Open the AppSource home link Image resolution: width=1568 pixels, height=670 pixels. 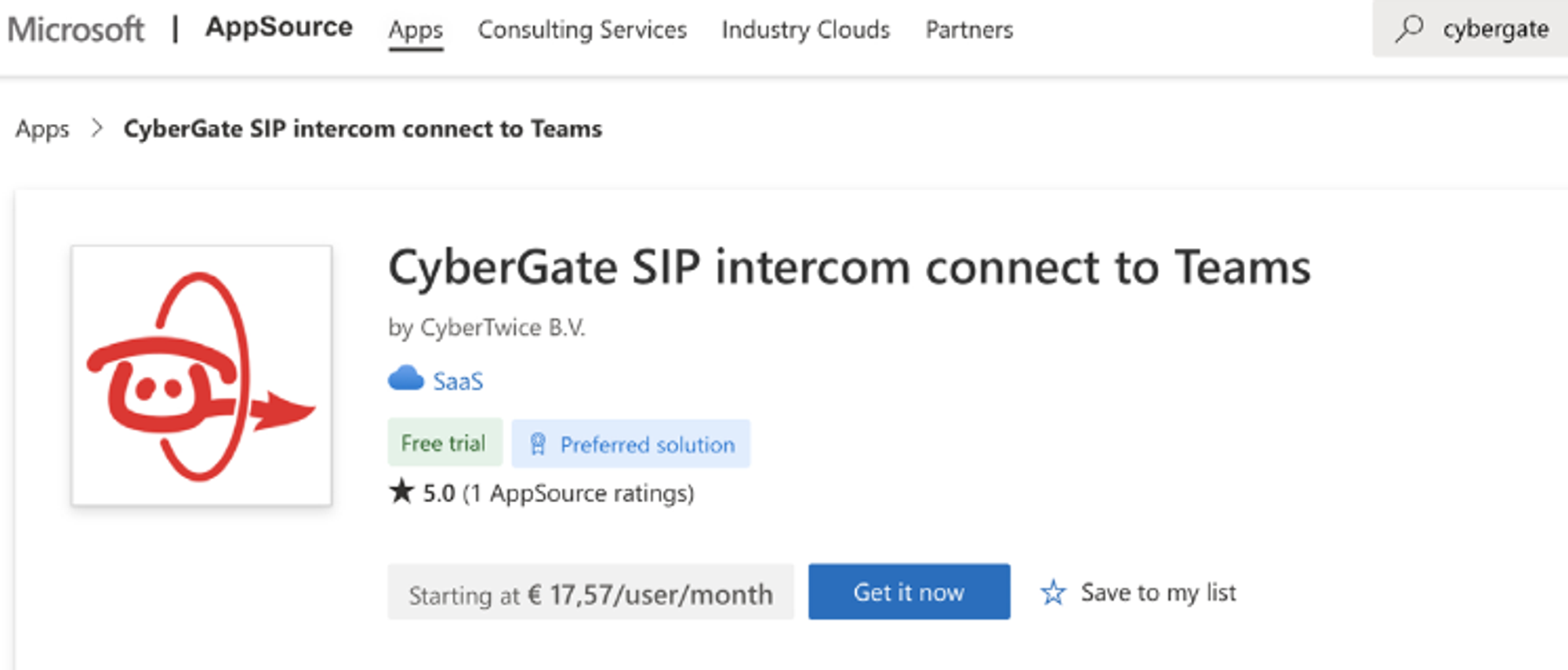pos(278,27)
